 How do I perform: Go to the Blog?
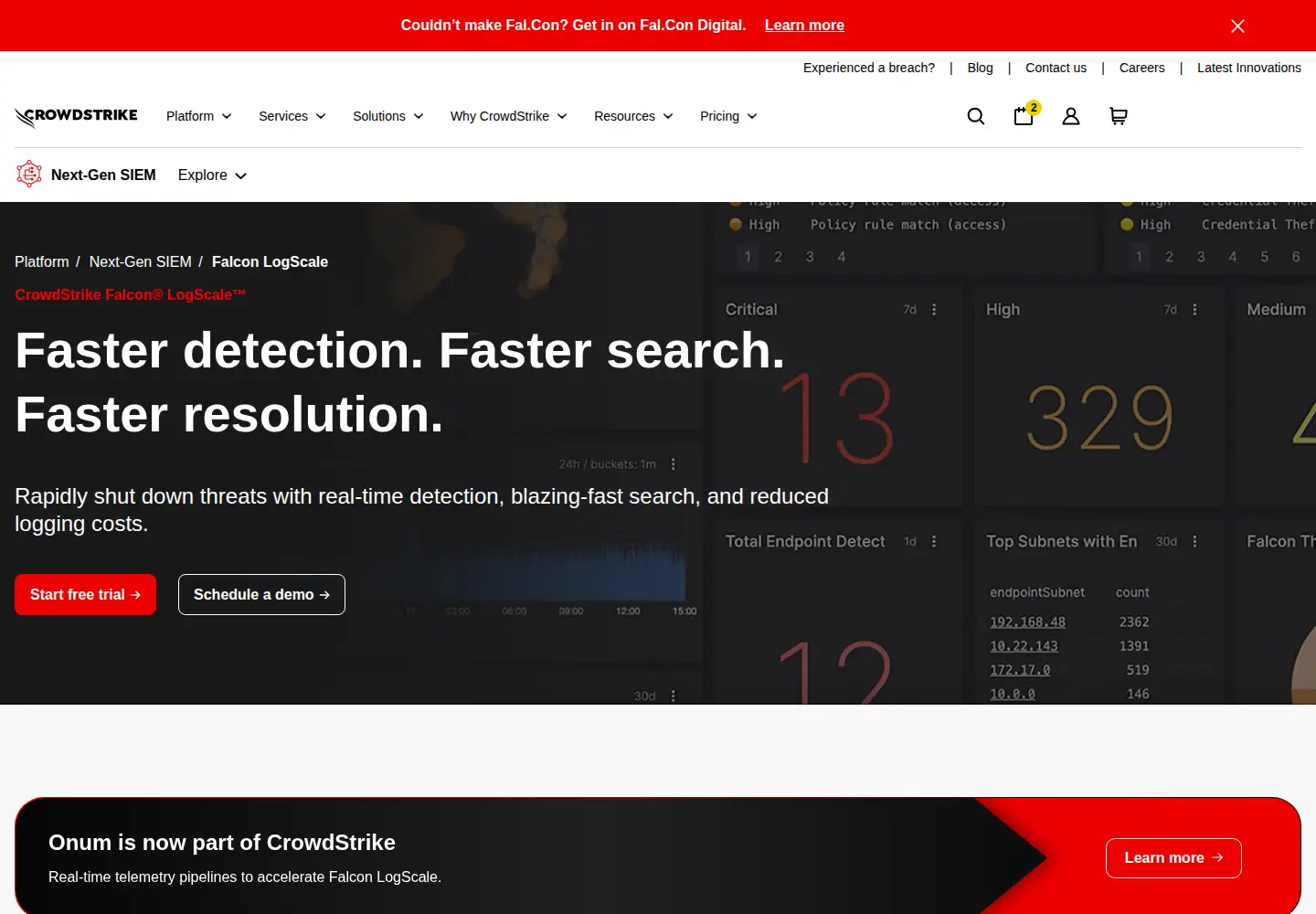tap(980, 68)
